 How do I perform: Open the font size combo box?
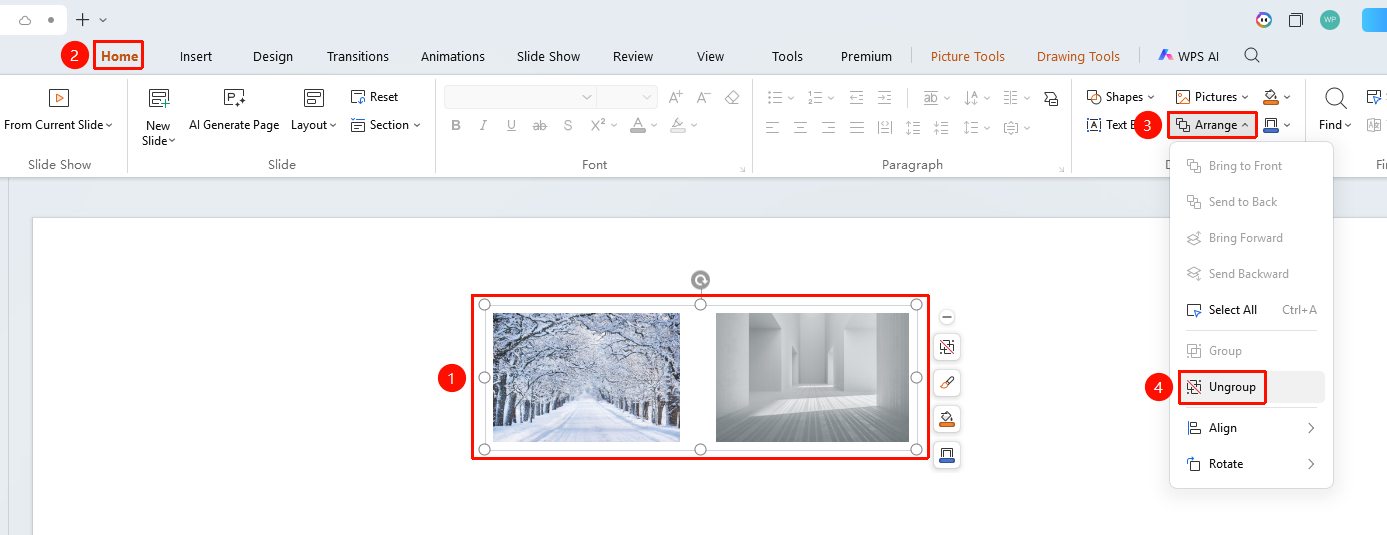(x=626, y=97)
